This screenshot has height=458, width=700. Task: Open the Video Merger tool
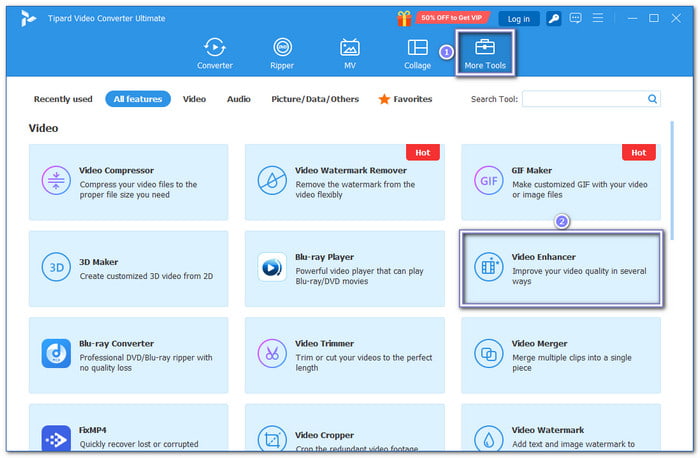click(561, 355)
